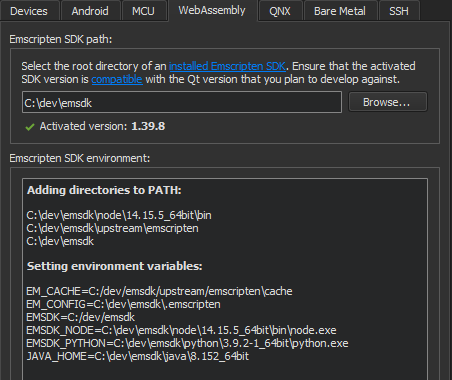Click the EMSDK_NODE variable line

(x=181, y=330)
